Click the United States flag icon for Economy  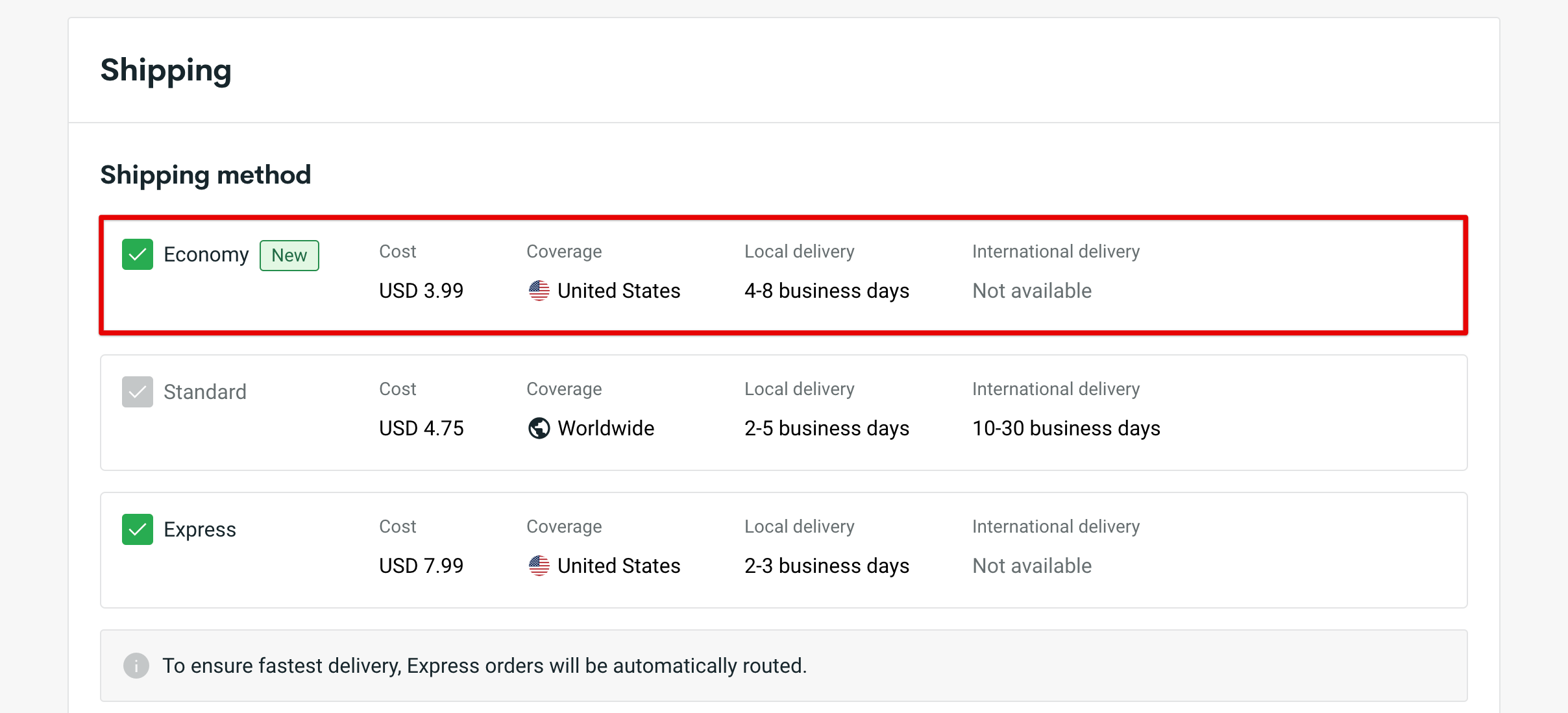(539, 291)
